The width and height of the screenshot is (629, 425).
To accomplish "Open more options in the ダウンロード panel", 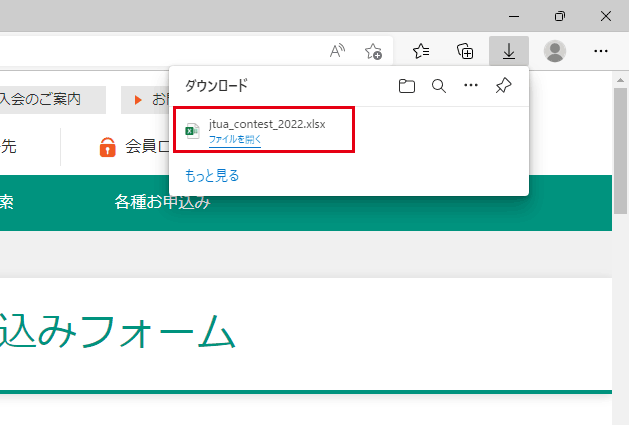I will click(471, 87).
